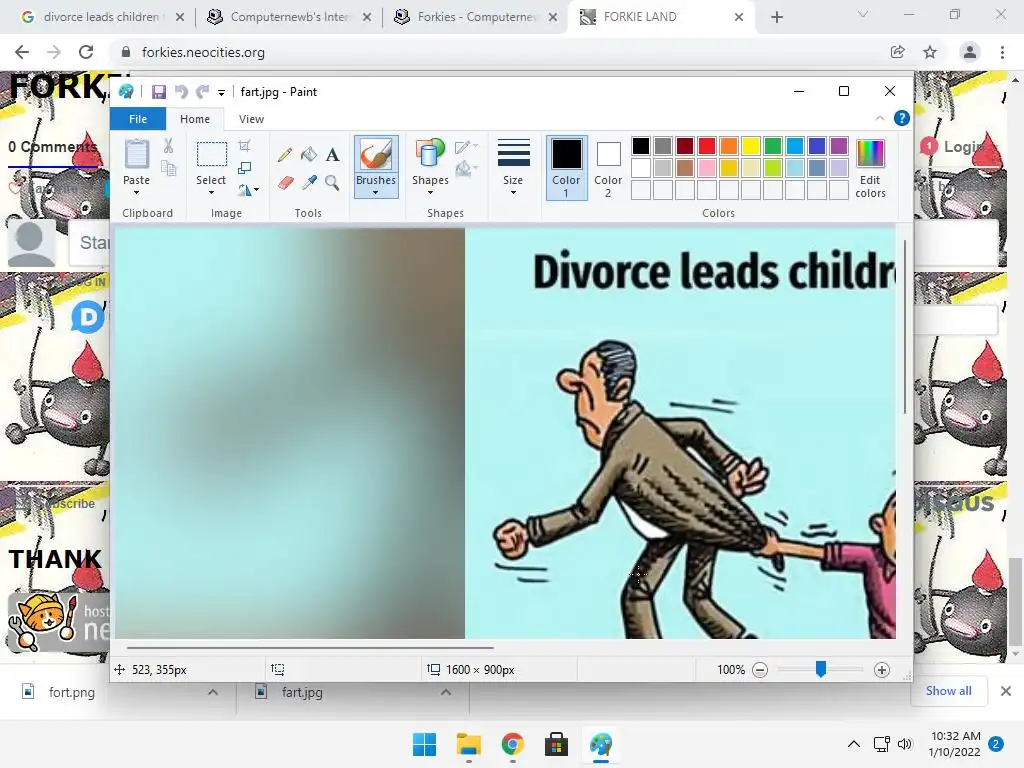Screen dimensions: 1024x768
Task: Expand the Shapes dropdown arrow
Action: [x=430, y=193]
